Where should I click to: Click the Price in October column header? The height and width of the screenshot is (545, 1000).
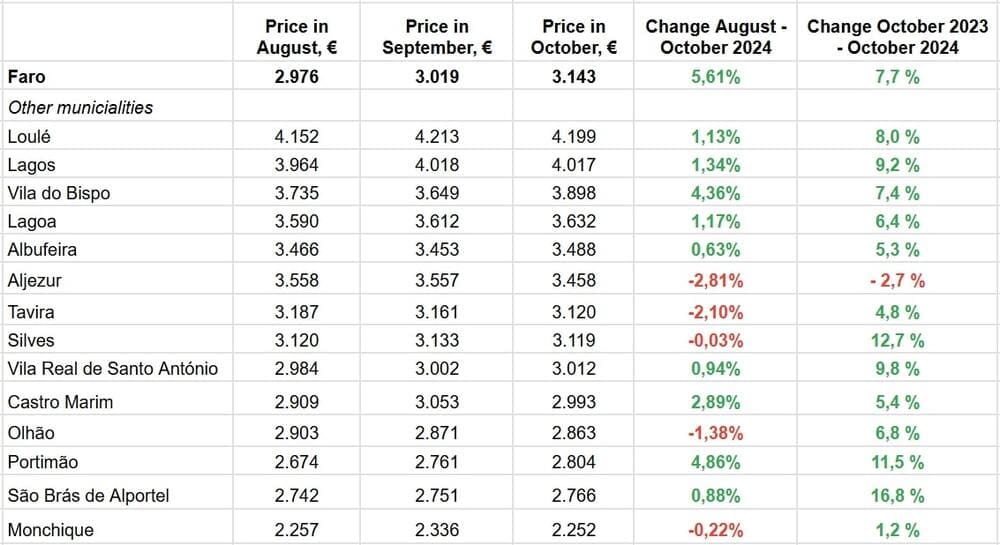[x=573, y=36]
